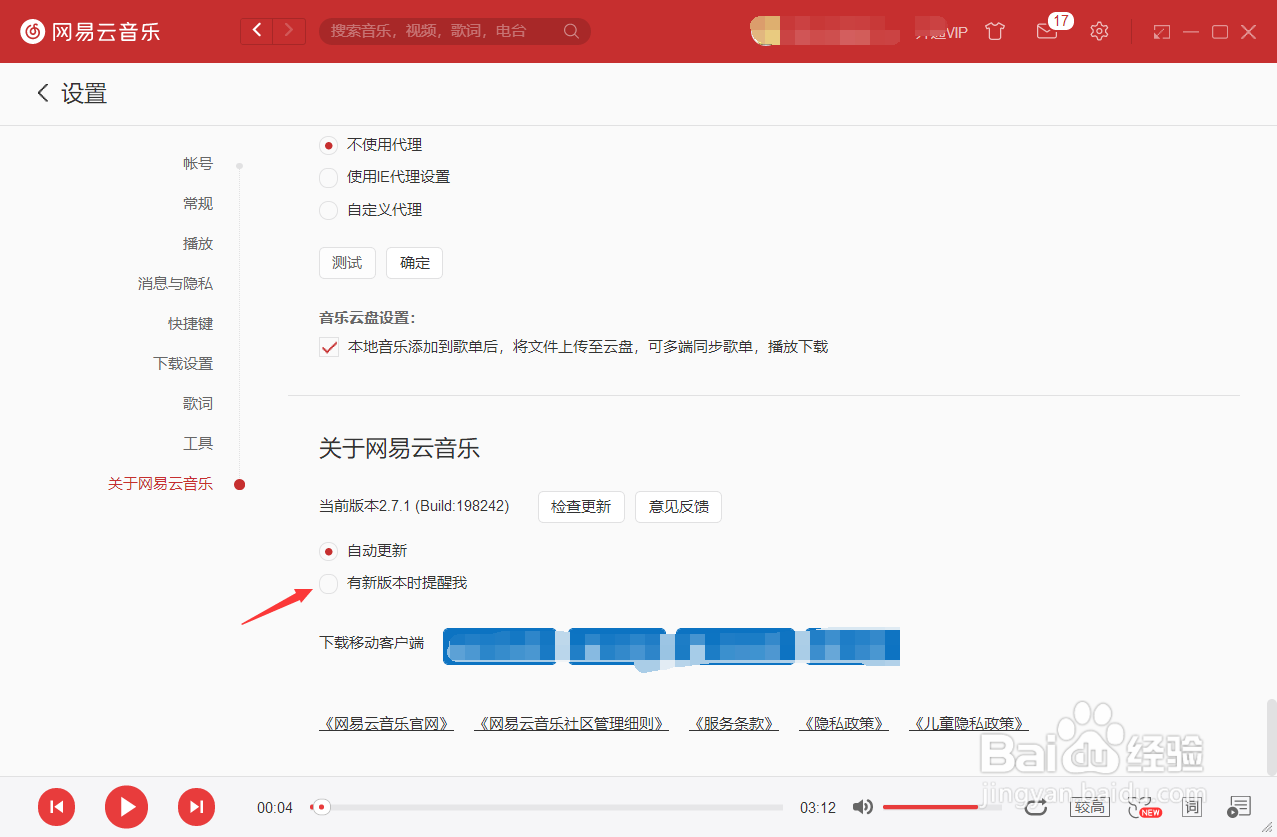Go back with the navigation arrow
The image size is (1277, 837).
click(257, 31)
